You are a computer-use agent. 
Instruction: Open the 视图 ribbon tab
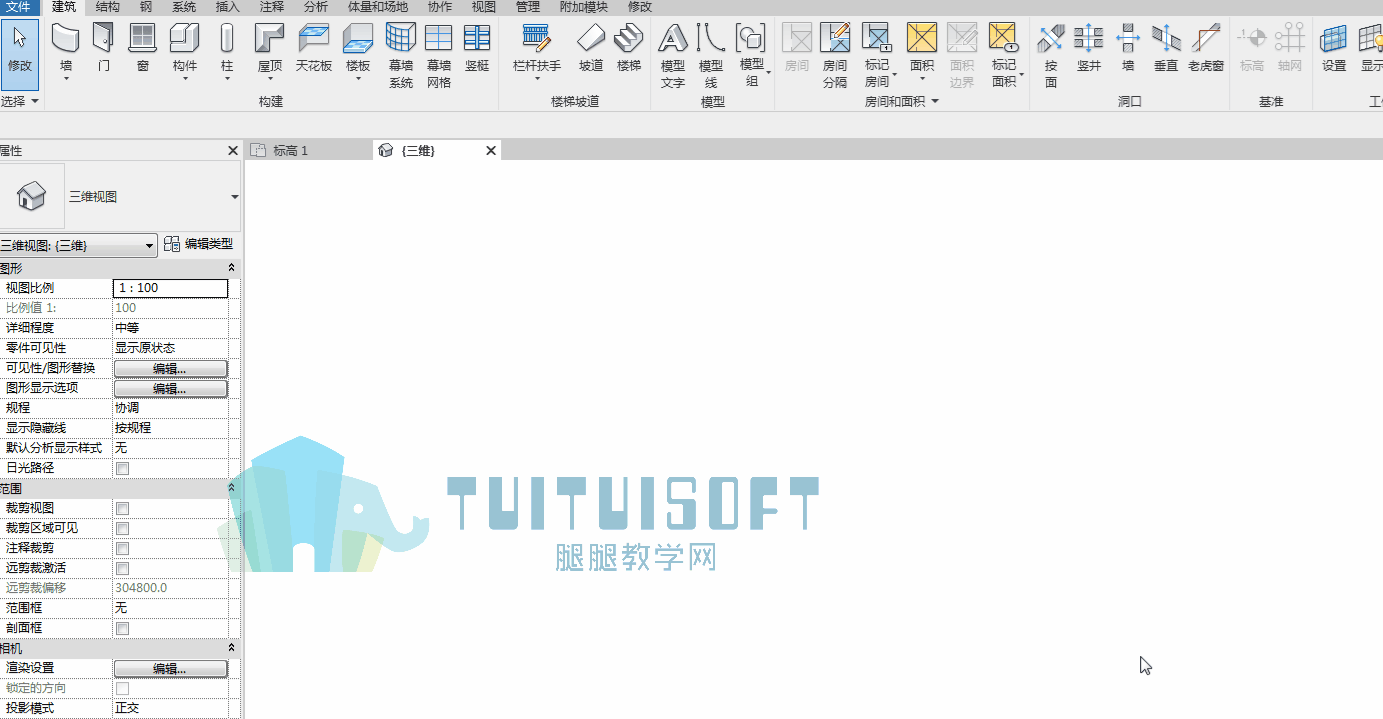[x=484, y=7]
